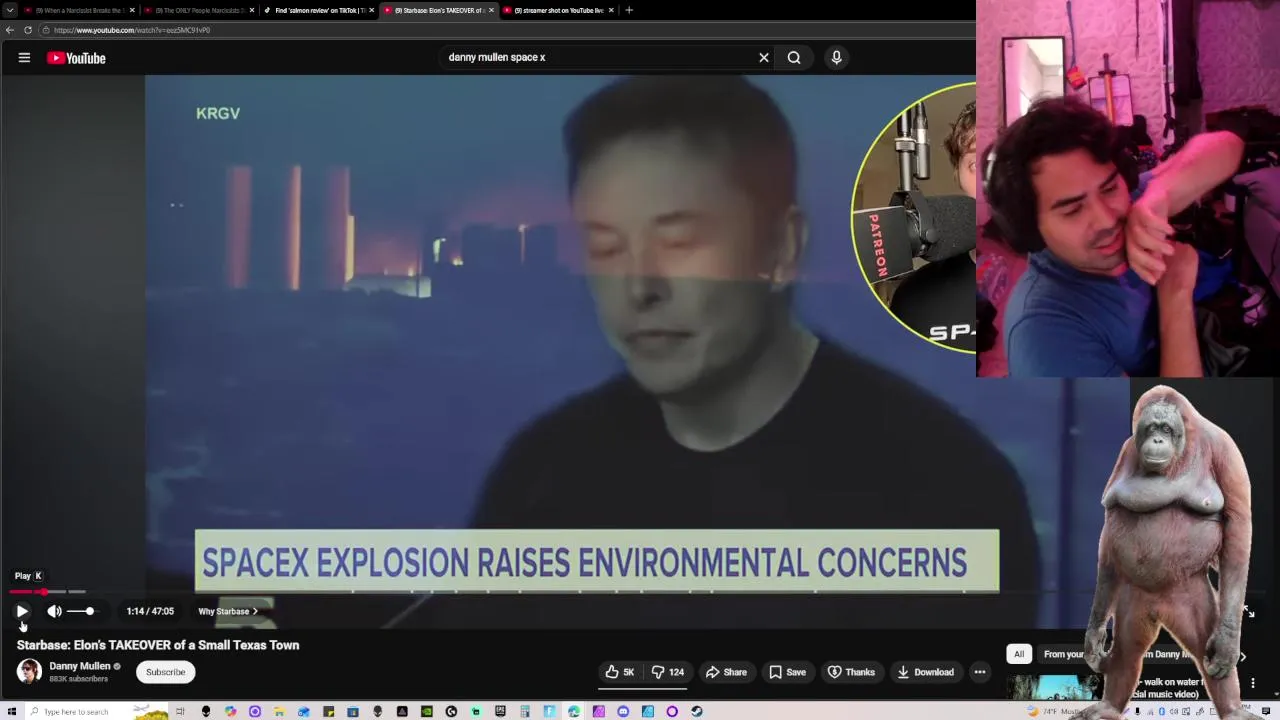Click the youtube.com address bar

pyautogui.click(x=505, y=30)
